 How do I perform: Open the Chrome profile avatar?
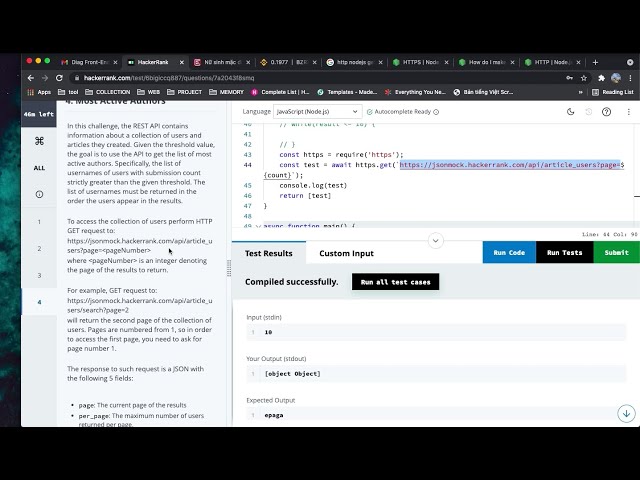click(x=616, y=78)
